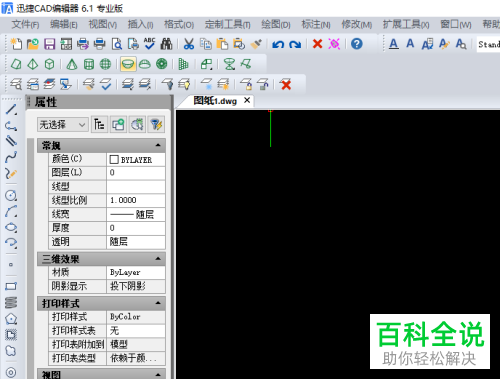
Task: Click the Quick select funnel icon
Action: pos(156,125)
